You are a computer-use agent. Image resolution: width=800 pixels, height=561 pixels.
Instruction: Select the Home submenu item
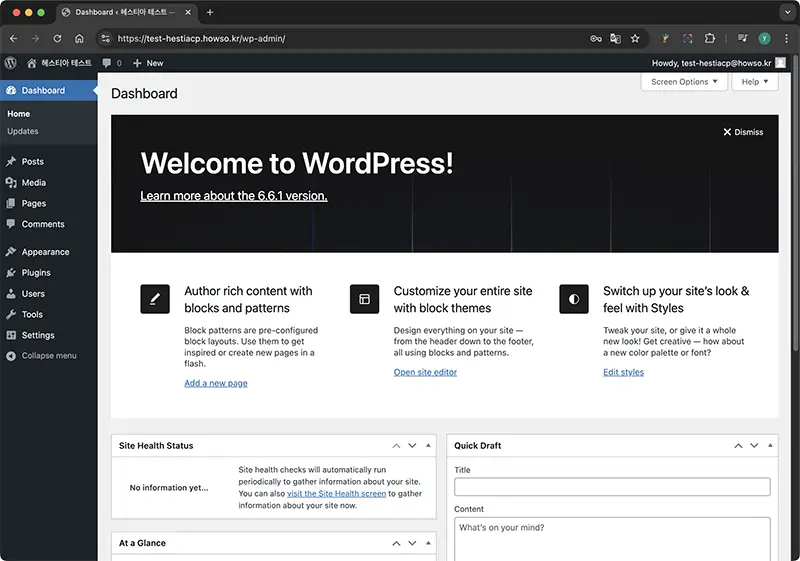[18, 114]
